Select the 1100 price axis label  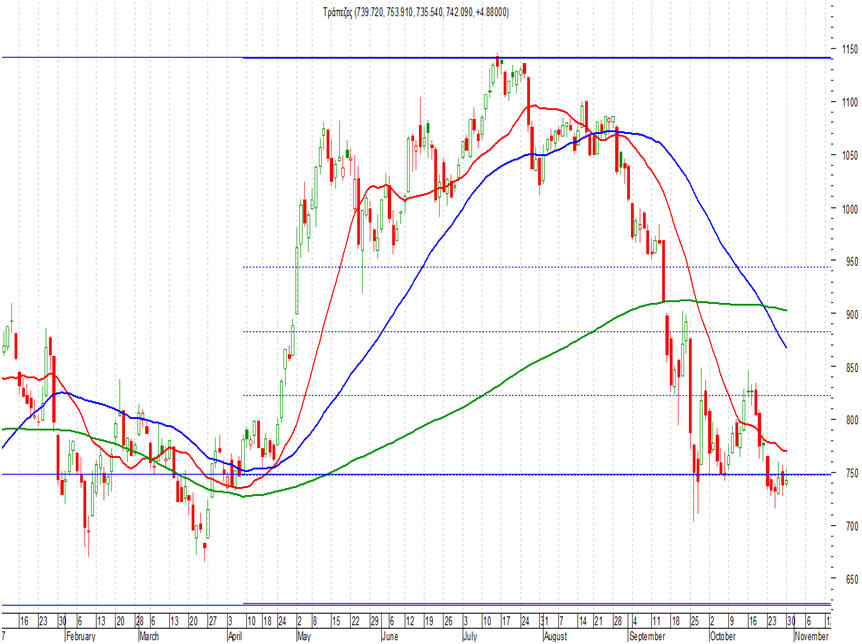[x=850, y=102]
